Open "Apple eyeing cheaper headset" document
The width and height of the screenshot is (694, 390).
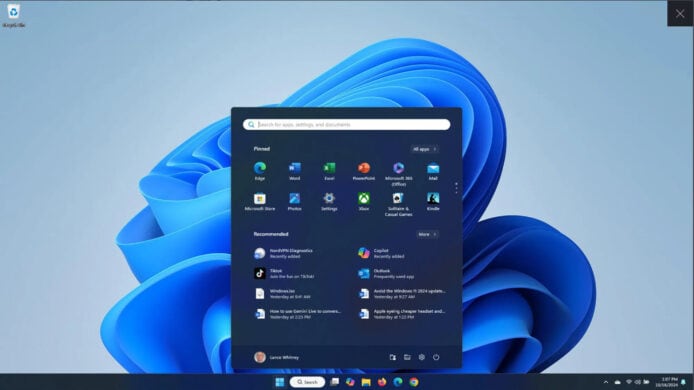pos(401,314)
